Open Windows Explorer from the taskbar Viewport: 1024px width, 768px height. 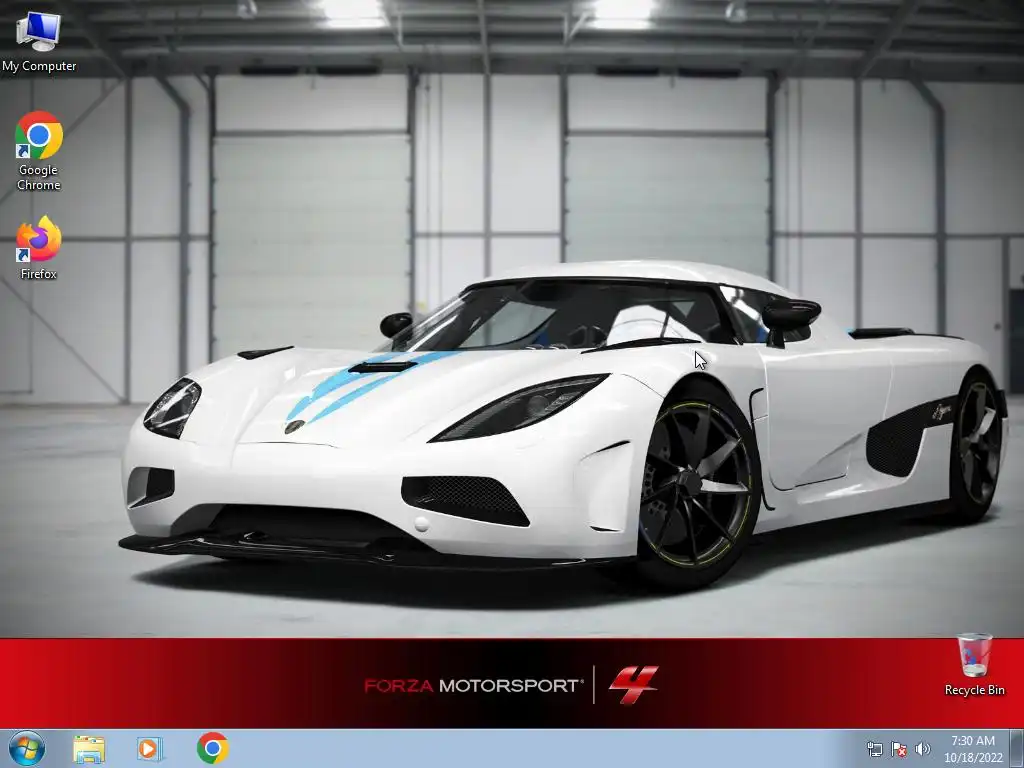pos(89,749)
